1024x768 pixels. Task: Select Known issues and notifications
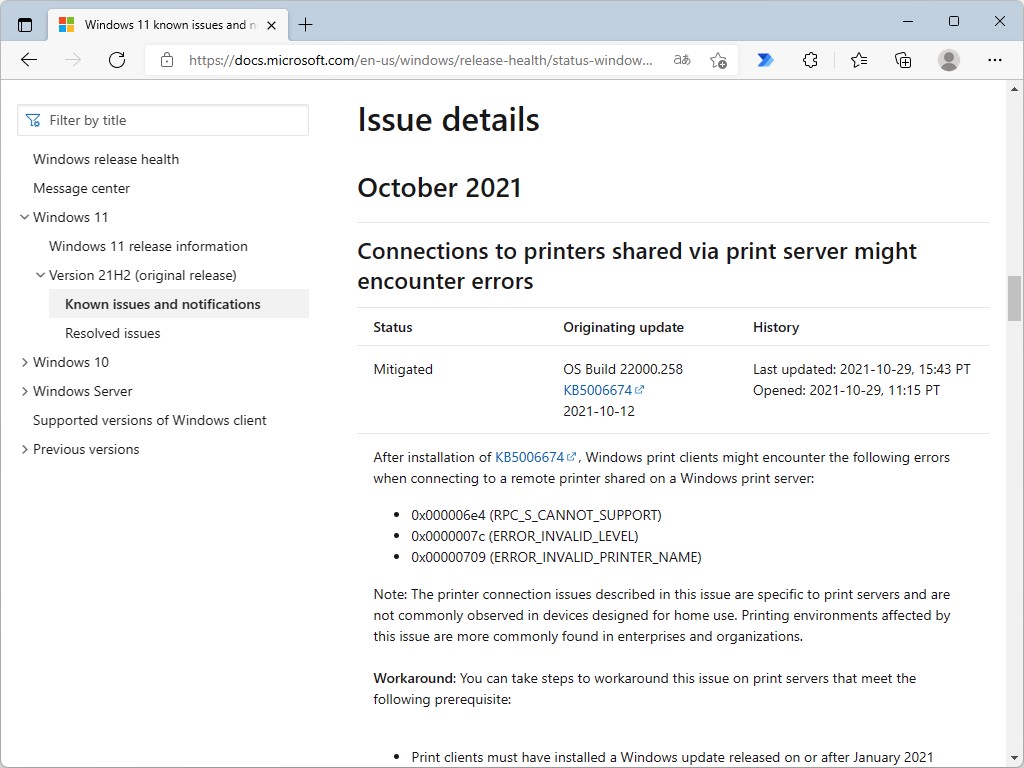179,304
